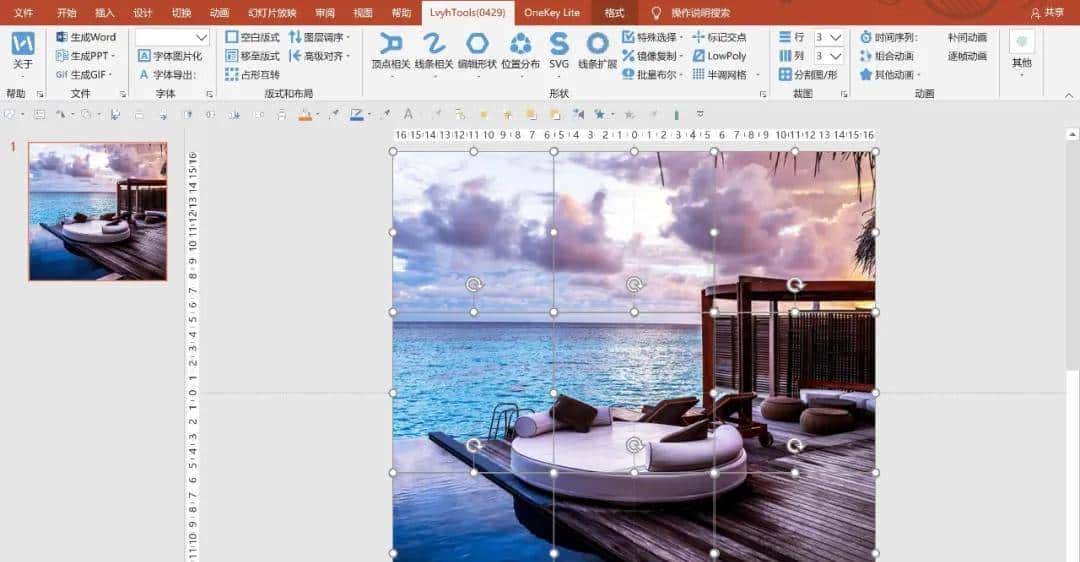Switch to the OneKey Lite tab
The image size is (1080, 562).
(551, 13)
